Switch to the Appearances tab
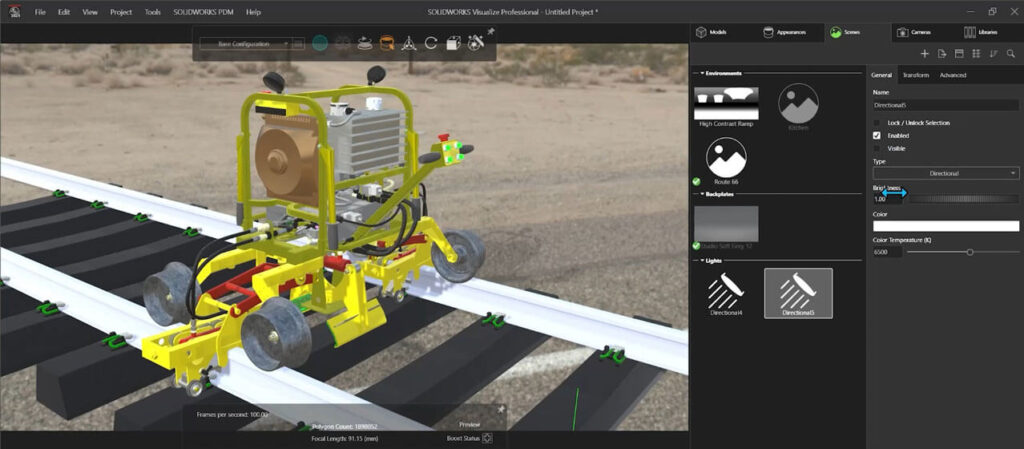Screen dimensions: 1024x449 [791, 32]
